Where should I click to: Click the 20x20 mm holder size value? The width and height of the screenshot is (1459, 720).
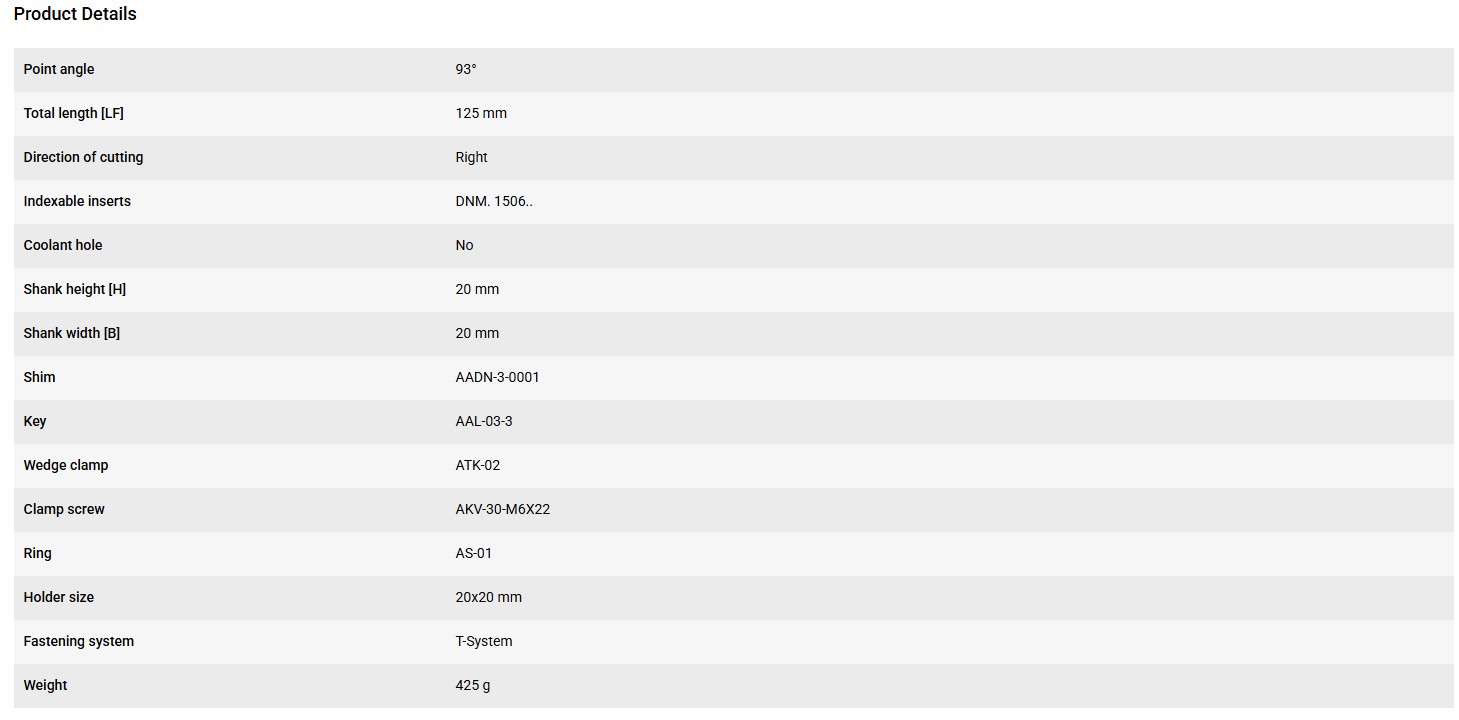coord(489,597)
